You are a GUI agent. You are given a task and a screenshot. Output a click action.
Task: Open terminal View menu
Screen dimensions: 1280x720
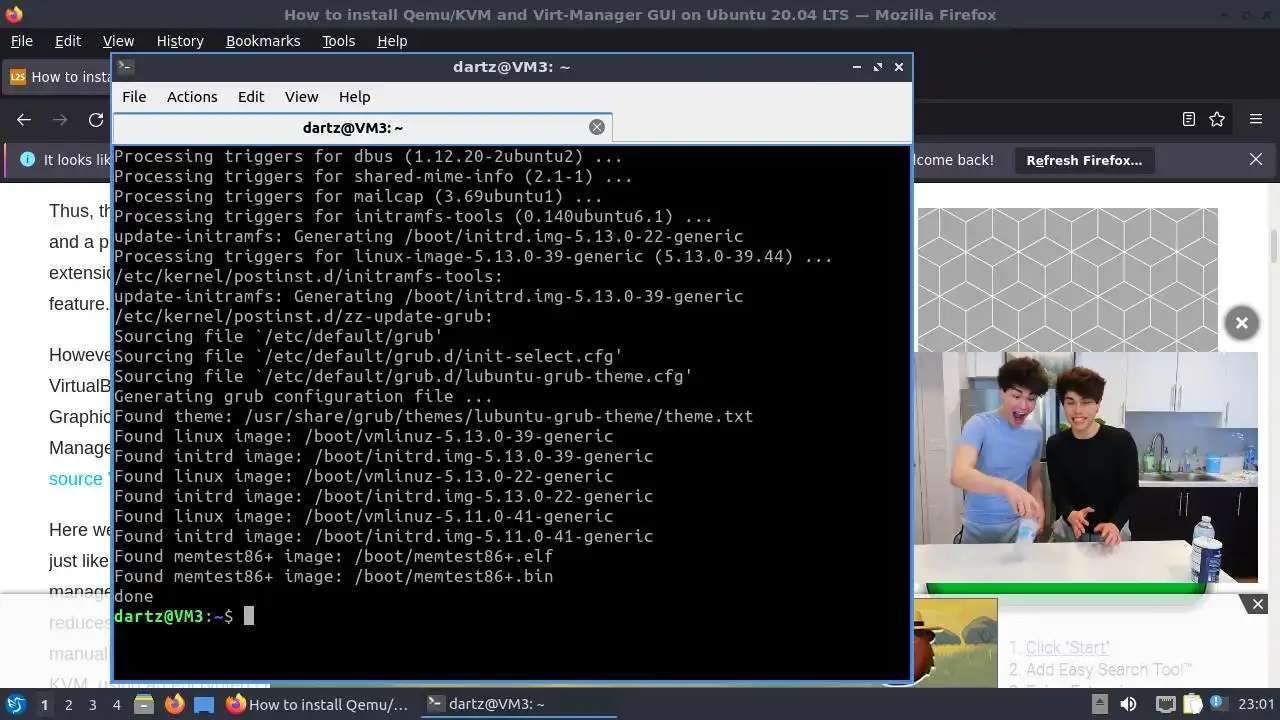[301, 97]
